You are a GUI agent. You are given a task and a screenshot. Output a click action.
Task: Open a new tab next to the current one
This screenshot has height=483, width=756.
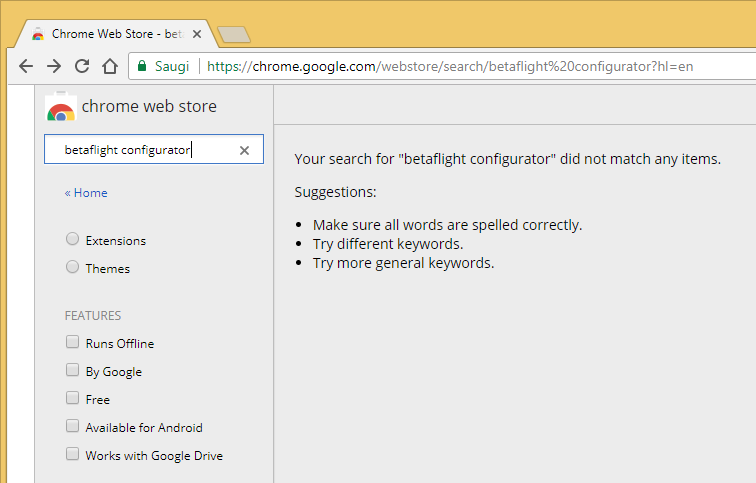click(234, 35)
